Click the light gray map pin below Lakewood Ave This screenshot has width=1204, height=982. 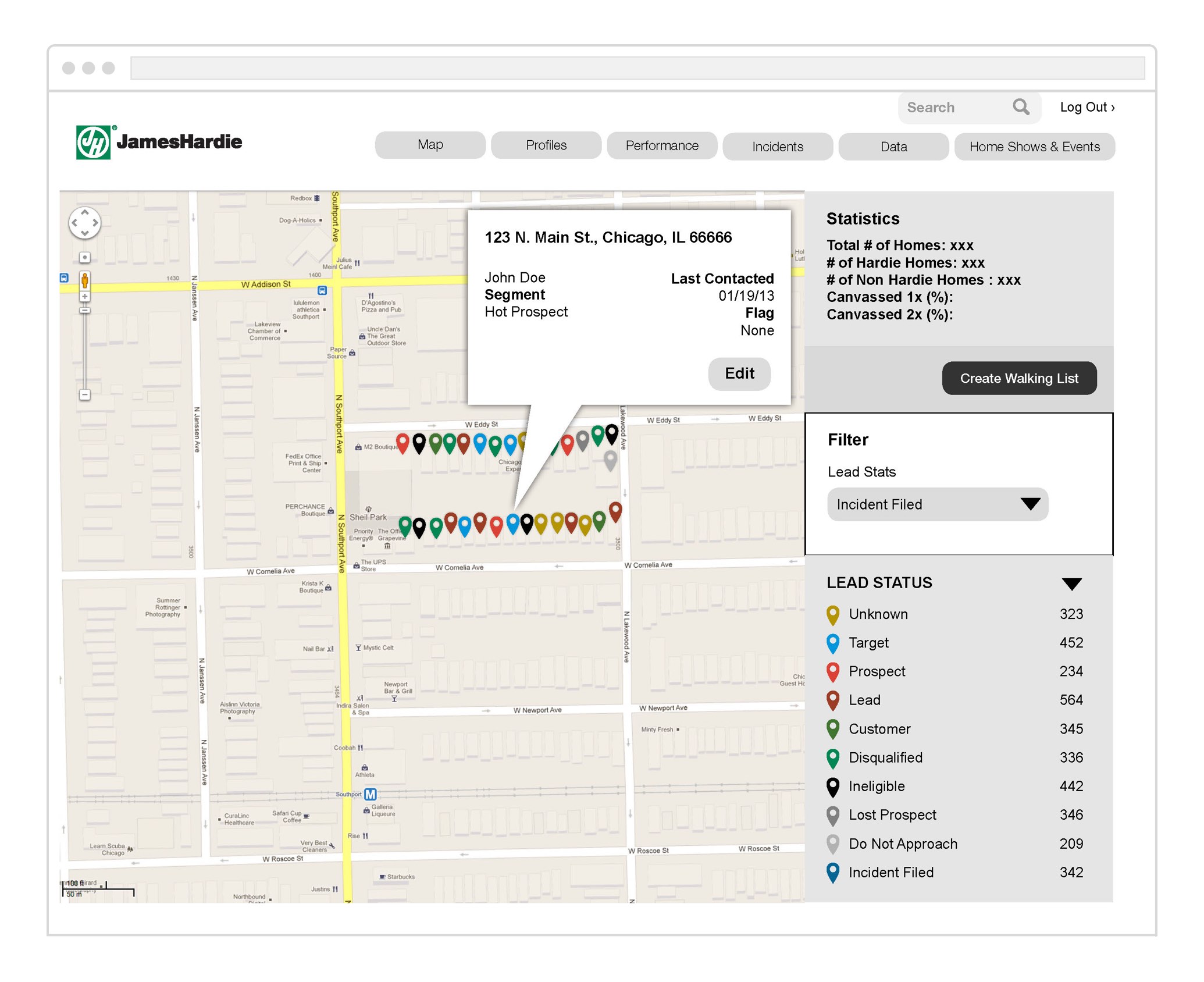coord(610,460)
